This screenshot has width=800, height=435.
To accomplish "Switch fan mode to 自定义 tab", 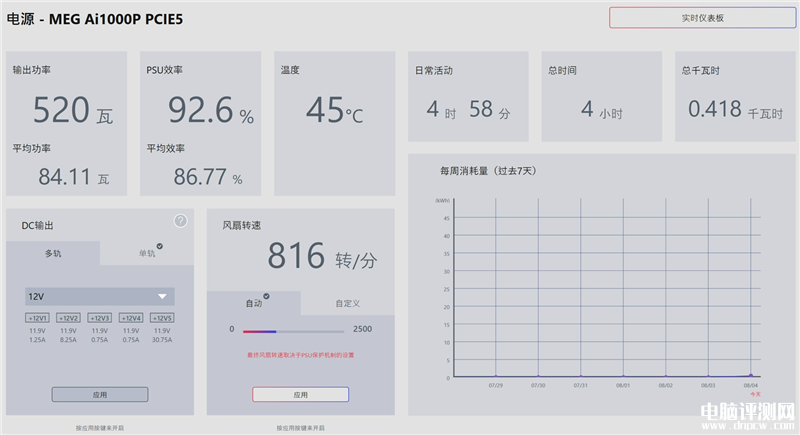I will 347,303.
